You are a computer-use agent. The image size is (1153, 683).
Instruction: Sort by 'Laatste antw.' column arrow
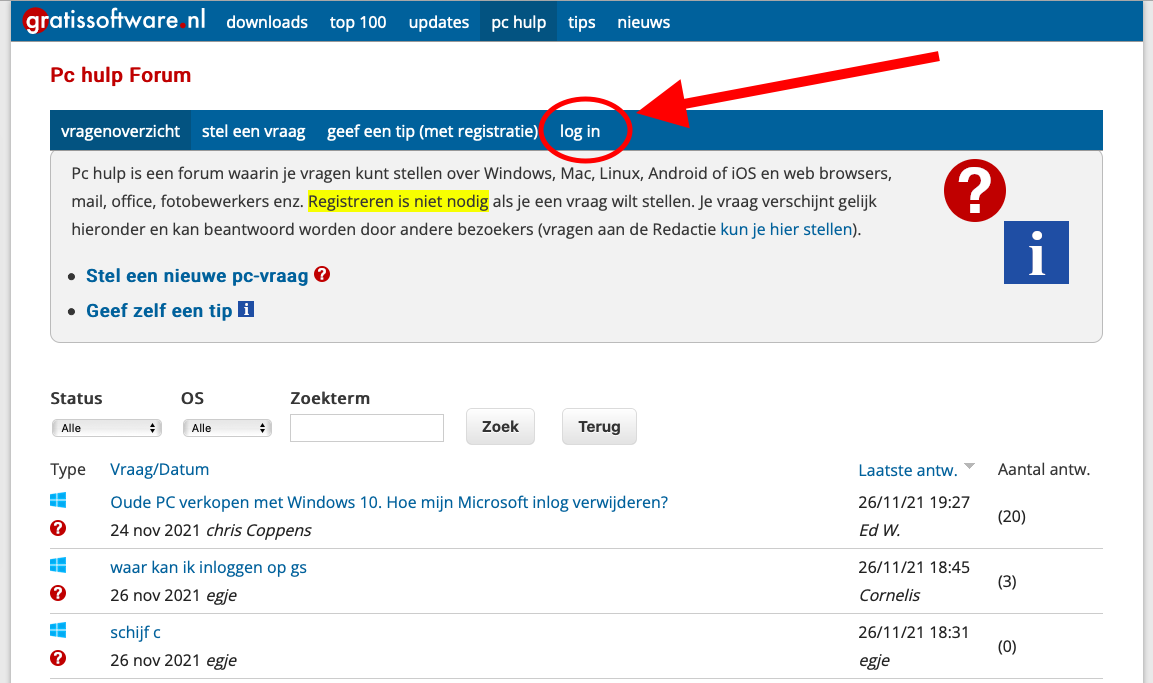coord(969,468)
